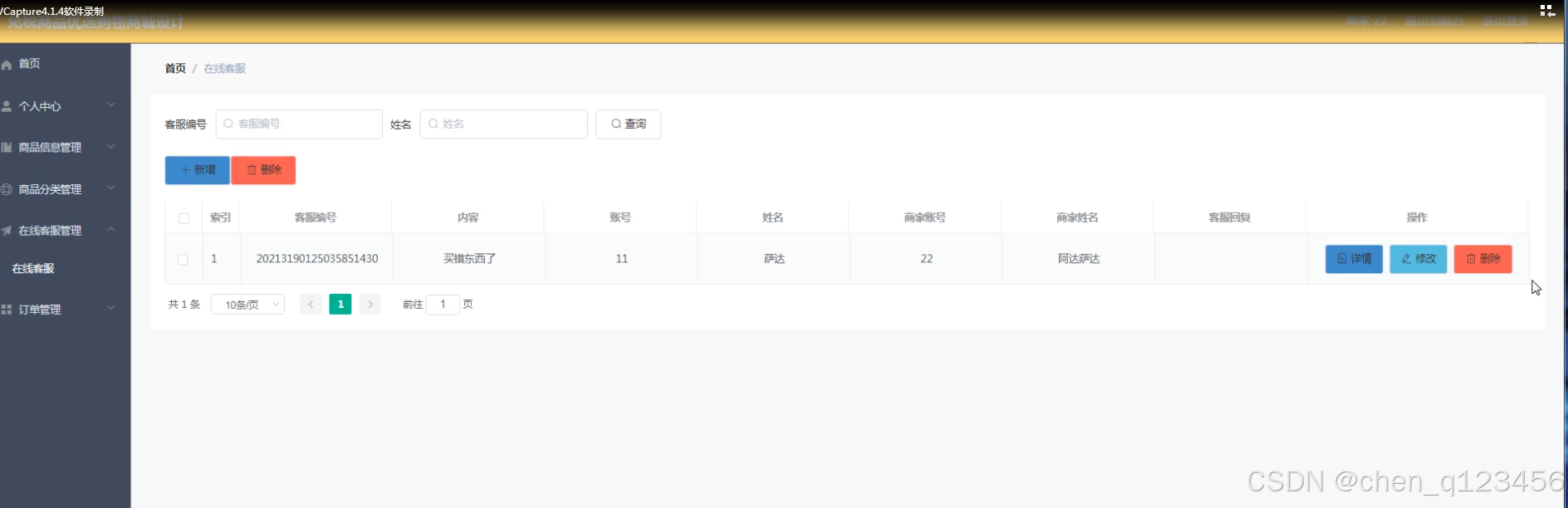
Task: Click the red 删除 button above the table
Action: pos(263,170)
